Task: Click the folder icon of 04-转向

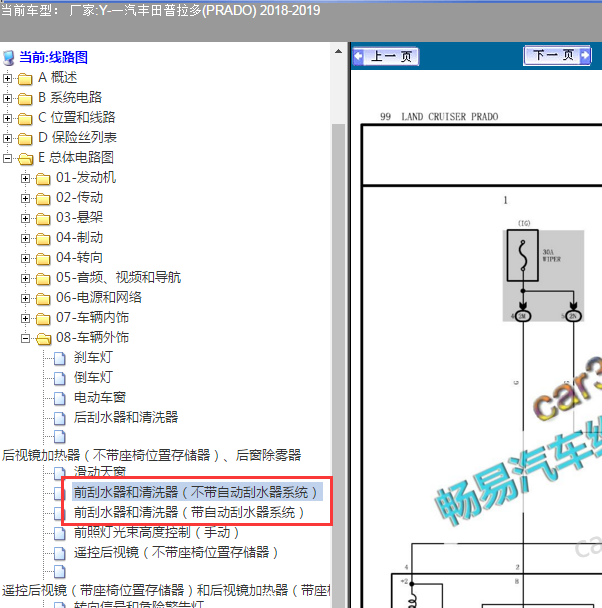Action: [x=43, y=259]
